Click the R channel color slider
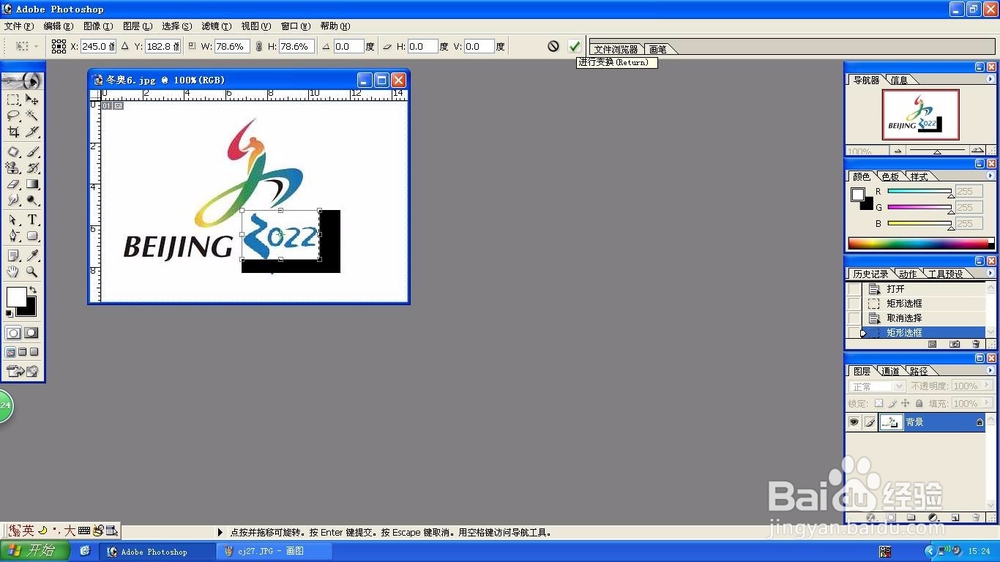Screen dimensions: 1000x562 pyautogui.click(x=919, y=191)
